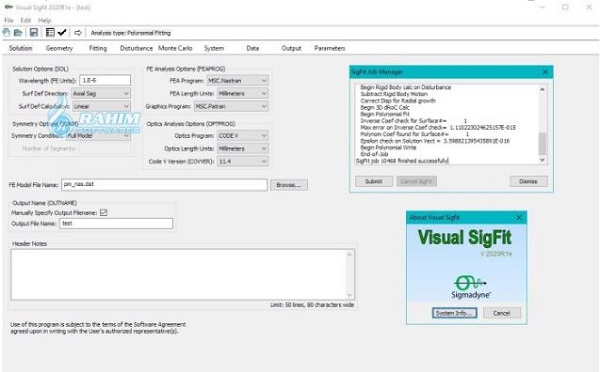The image size is (600, 372).
Task: Click the right arrow toolbar icon
Action: [x=78, y=33]
